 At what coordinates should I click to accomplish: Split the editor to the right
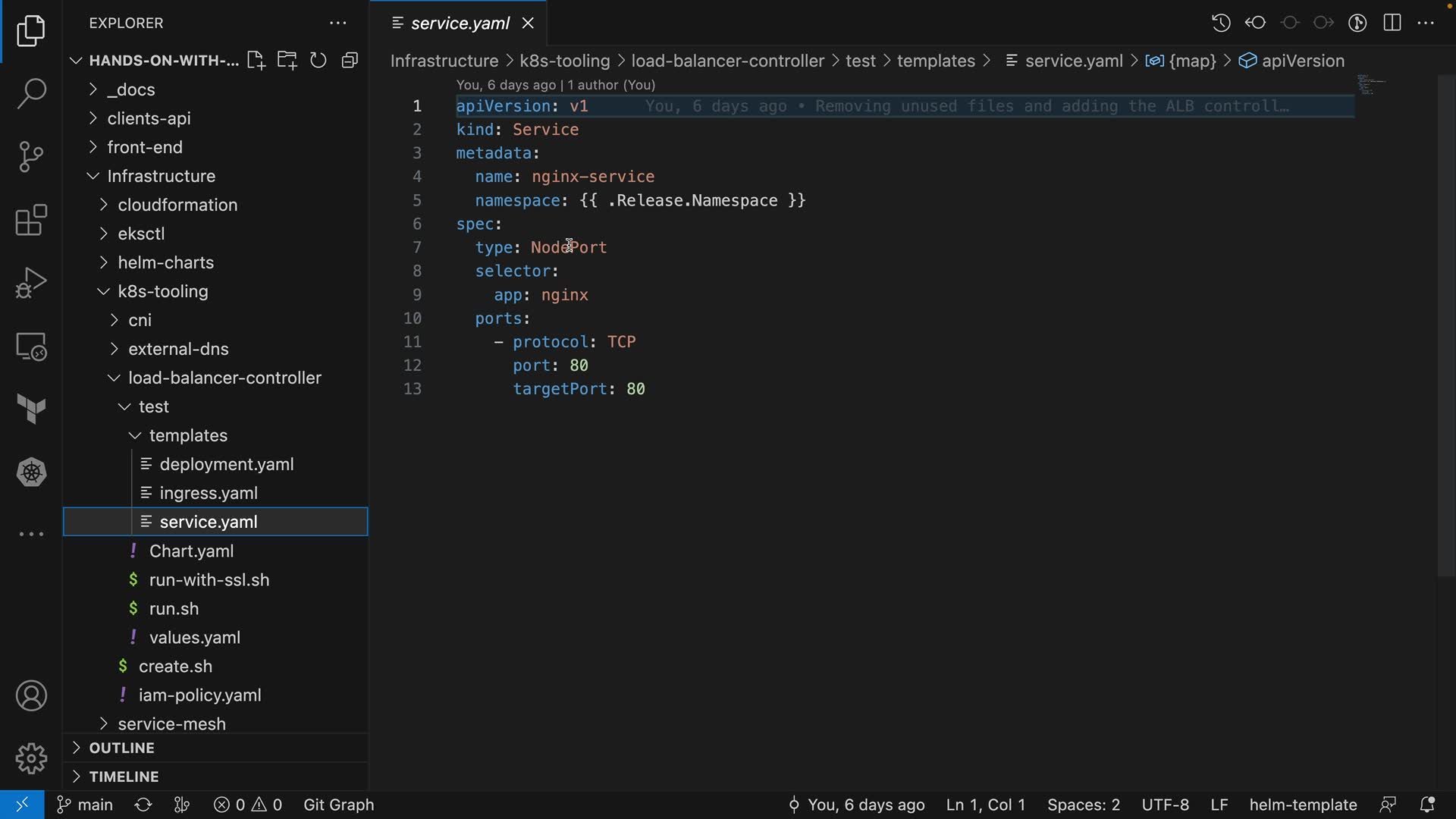click(1392, 23)
